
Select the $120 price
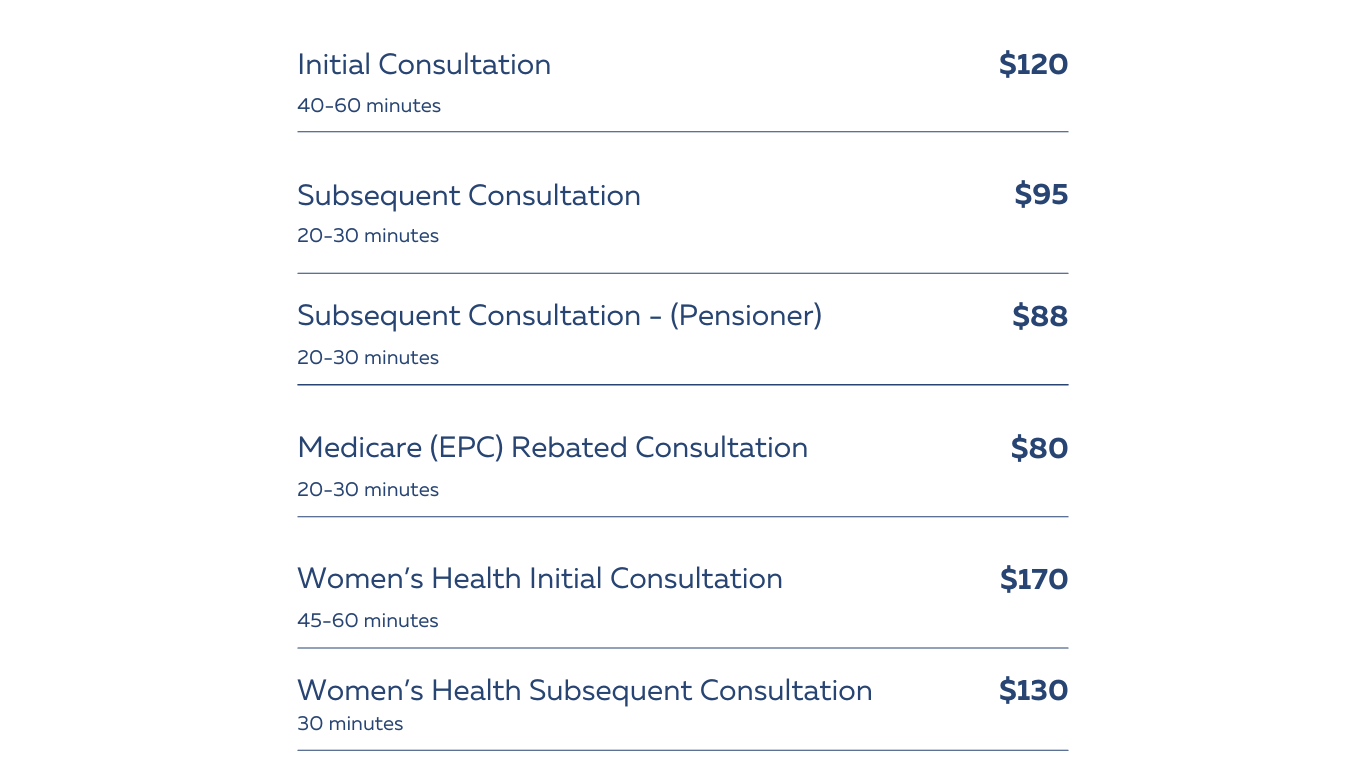[1033, 65]
